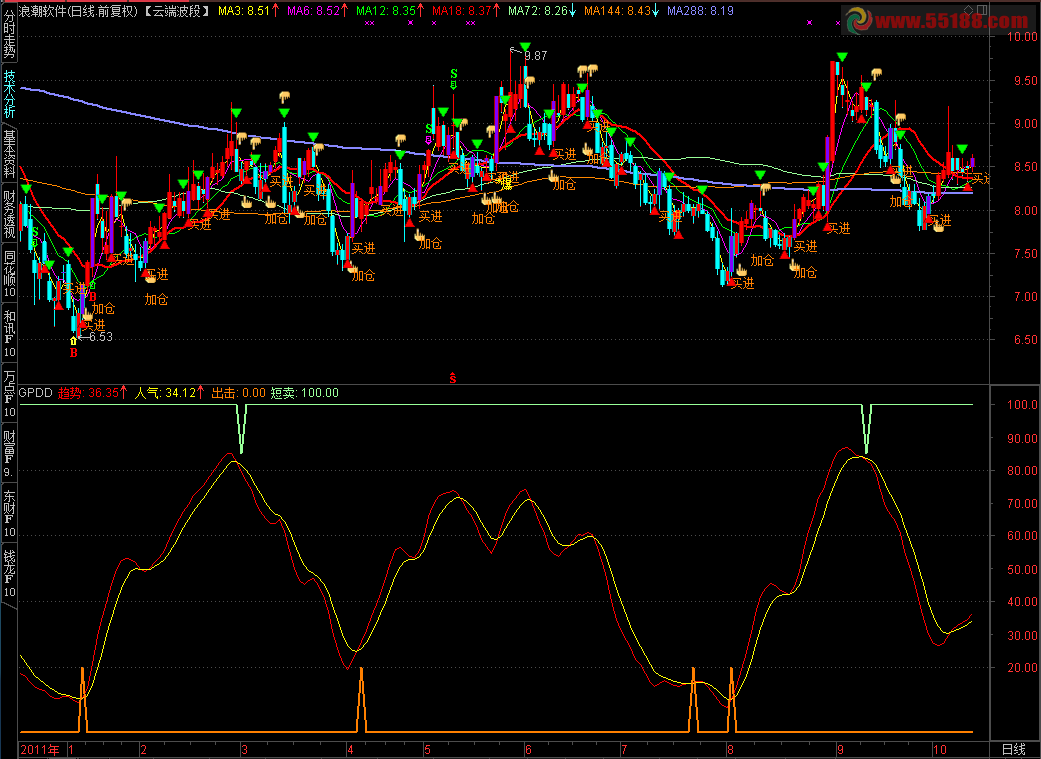Click the 2011年 label on time axis
Image resolution: width=1041 pixels, height=759 pixels.
click(x=40, y=750)
